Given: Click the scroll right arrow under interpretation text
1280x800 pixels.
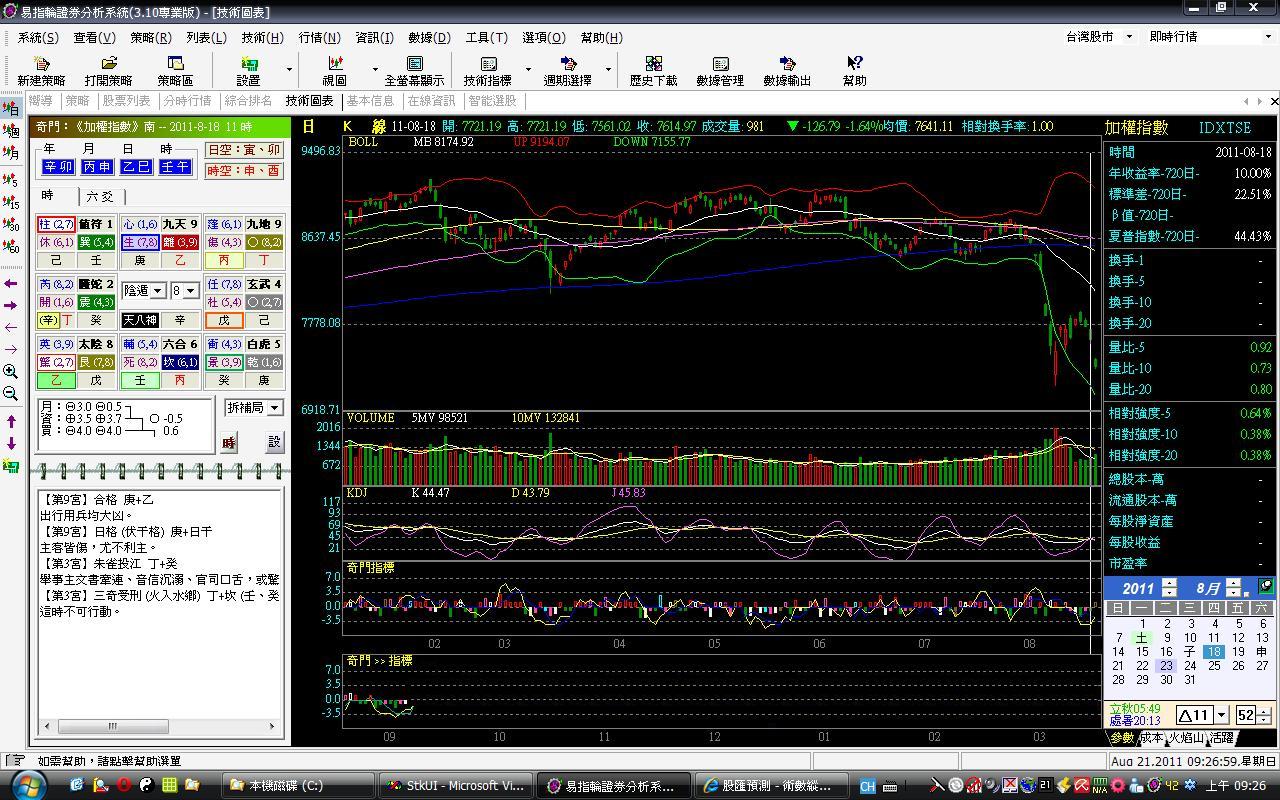Looking at the screenshot, I should pos(271,726).
